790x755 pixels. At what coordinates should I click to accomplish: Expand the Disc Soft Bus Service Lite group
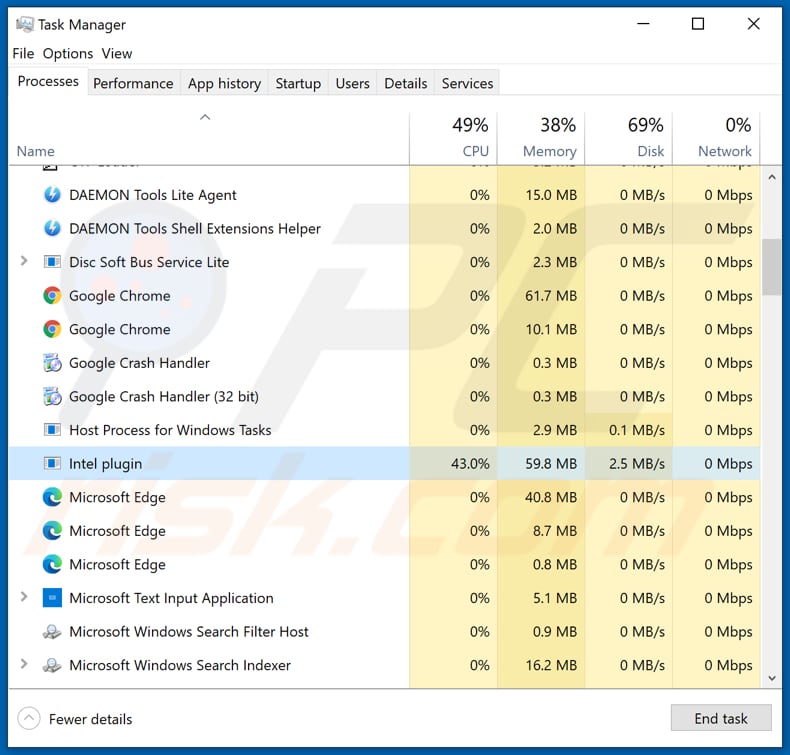coord(23,261)
